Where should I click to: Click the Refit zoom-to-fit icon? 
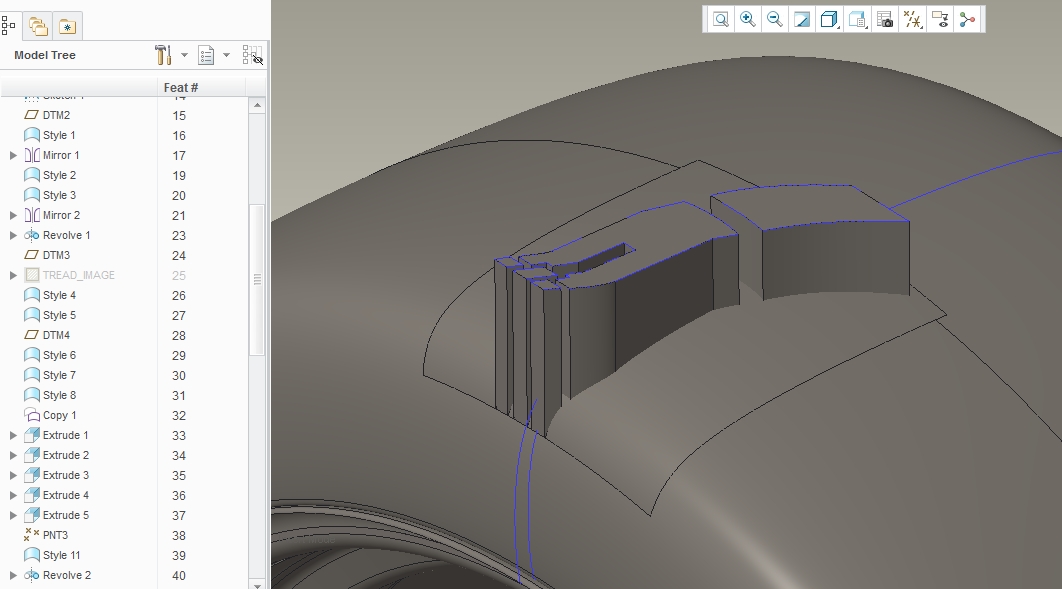721,20
